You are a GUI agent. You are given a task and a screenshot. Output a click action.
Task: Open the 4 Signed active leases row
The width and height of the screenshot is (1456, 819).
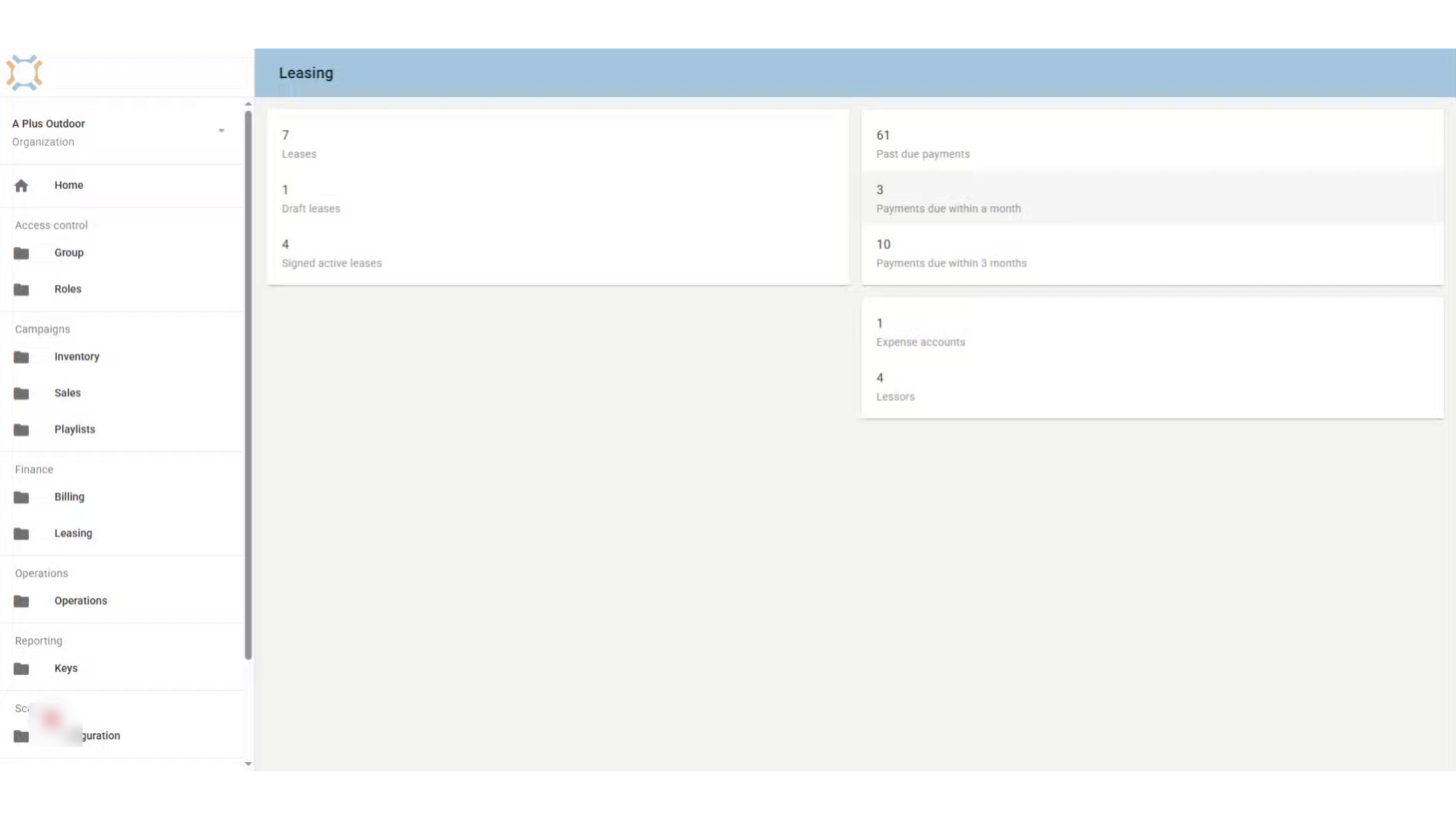click(x=558, y=253)
